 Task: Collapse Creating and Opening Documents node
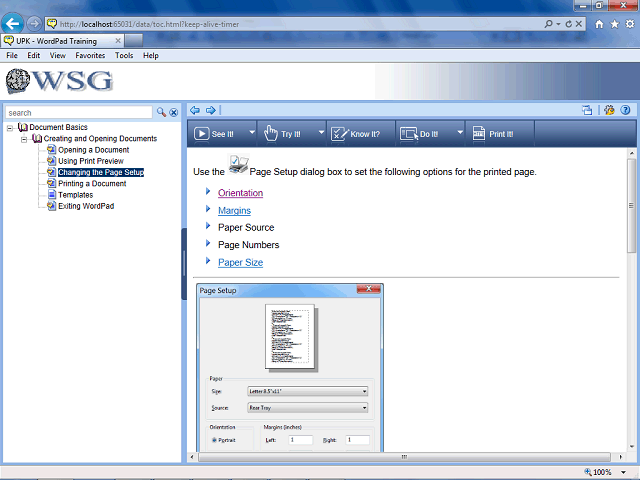tap(24, 140)
